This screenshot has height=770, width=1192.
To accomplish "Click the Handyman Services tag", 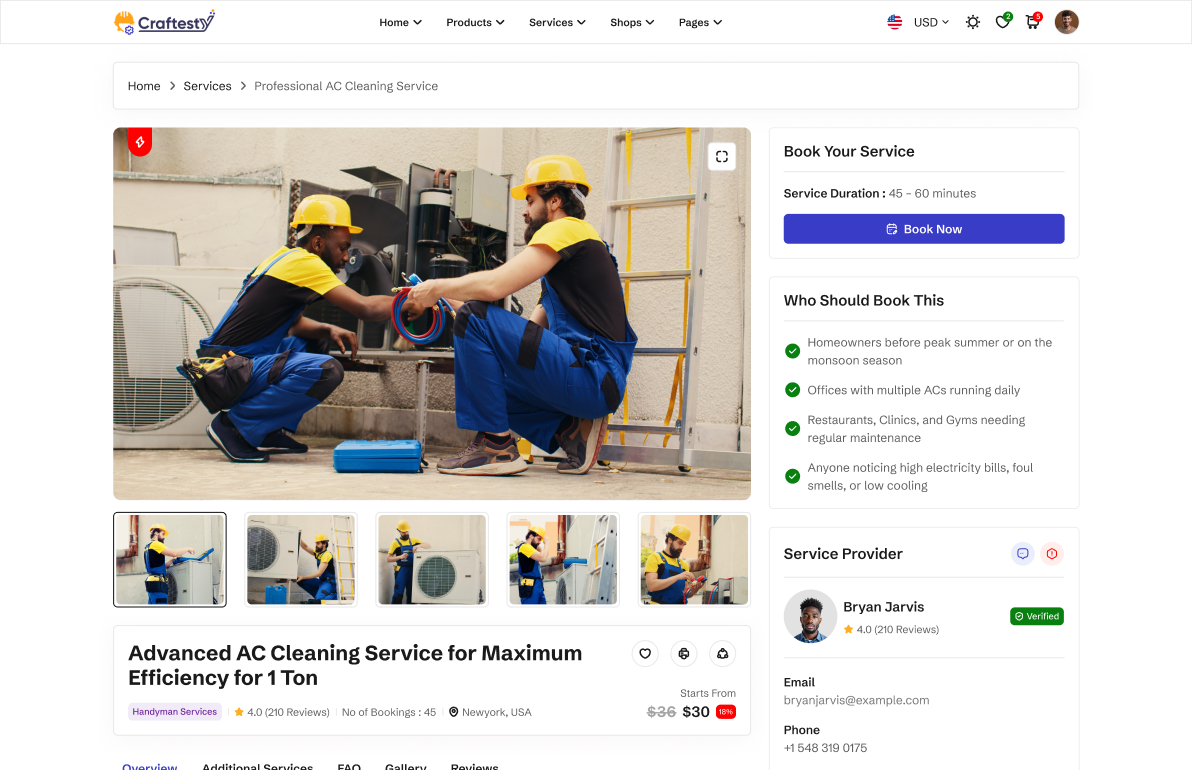I will click(x=175, y=712).
